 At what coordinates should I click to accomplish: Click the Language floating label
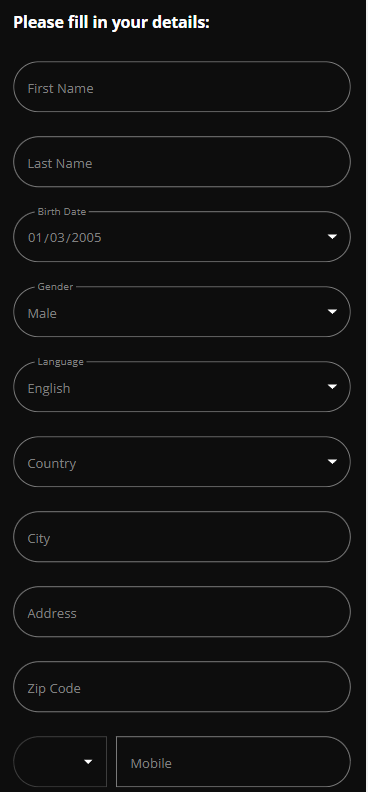click(x=61, y=362)
